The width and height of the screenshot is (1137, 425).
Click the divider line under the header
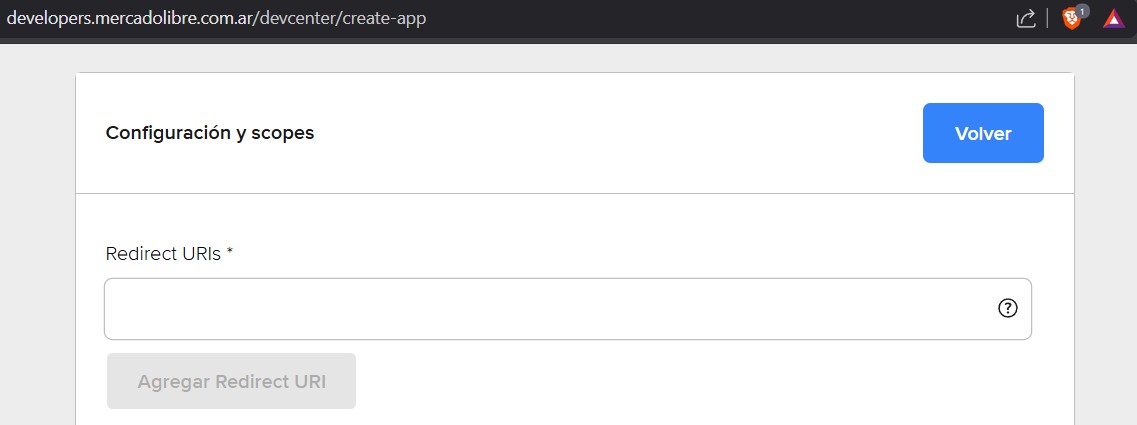[575, 194]
